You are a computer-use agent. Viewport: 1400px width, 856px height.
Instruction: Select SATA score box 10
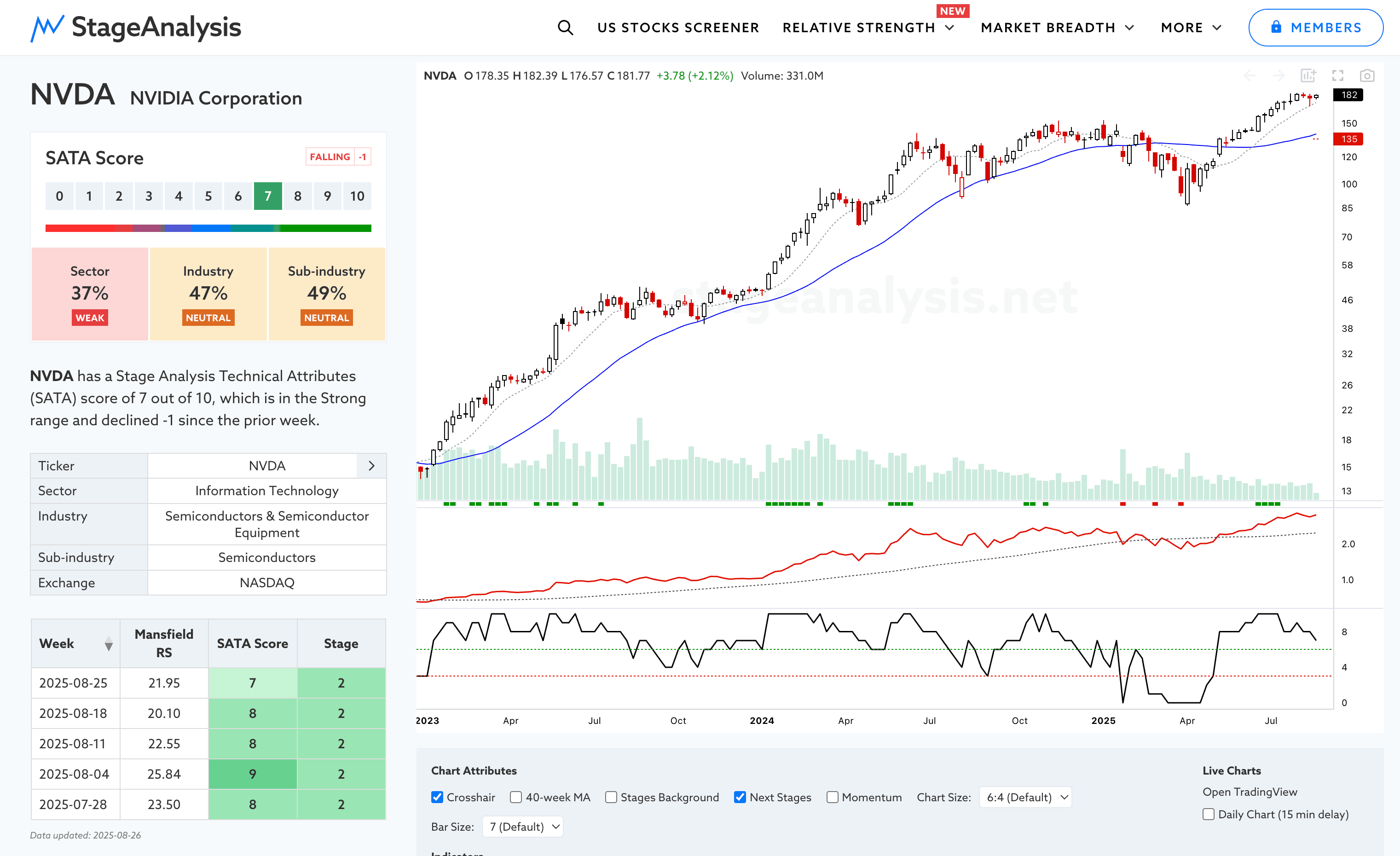point(357,196)
